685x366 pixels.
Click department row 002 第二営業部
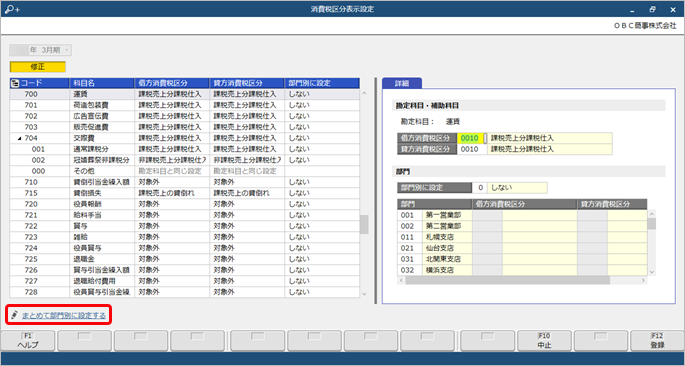point(522,226)
